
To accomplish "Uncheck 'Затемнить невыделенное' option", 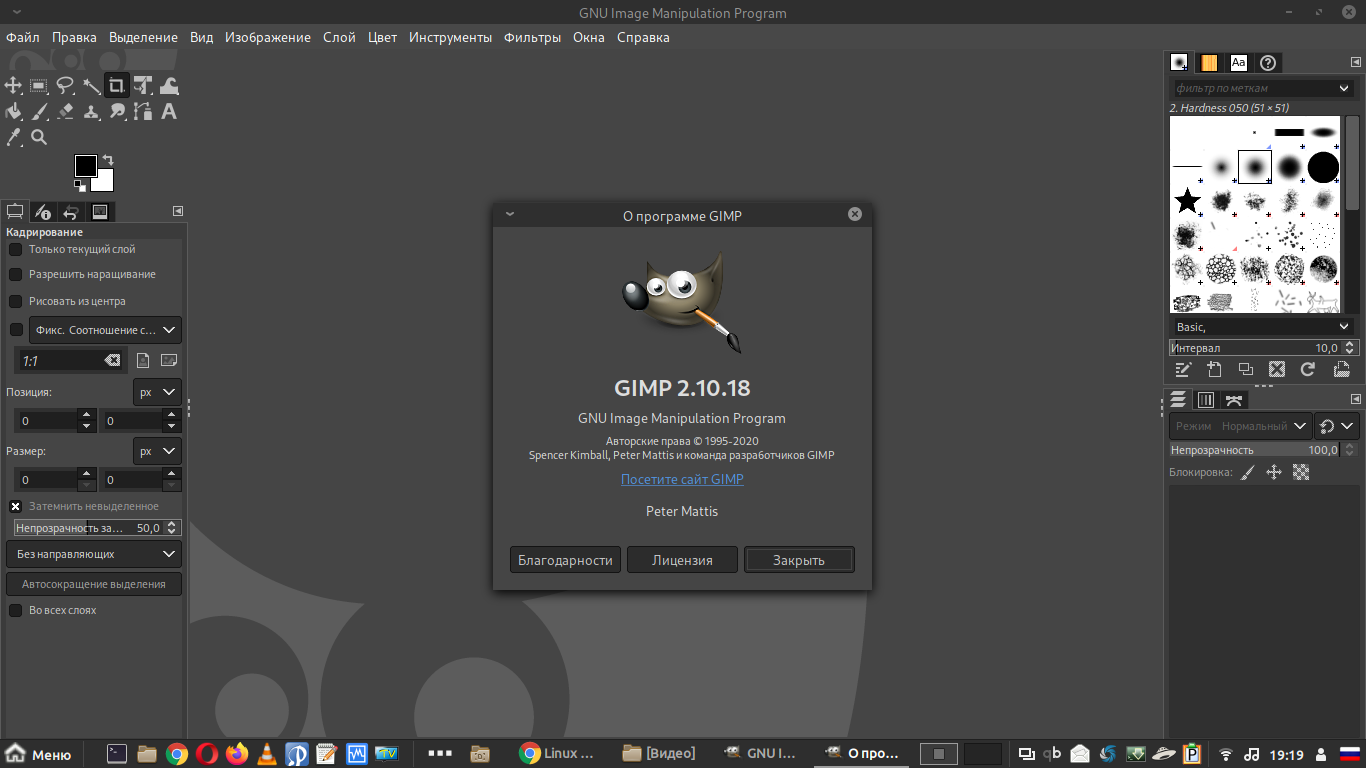I will (x=16, y=506).
